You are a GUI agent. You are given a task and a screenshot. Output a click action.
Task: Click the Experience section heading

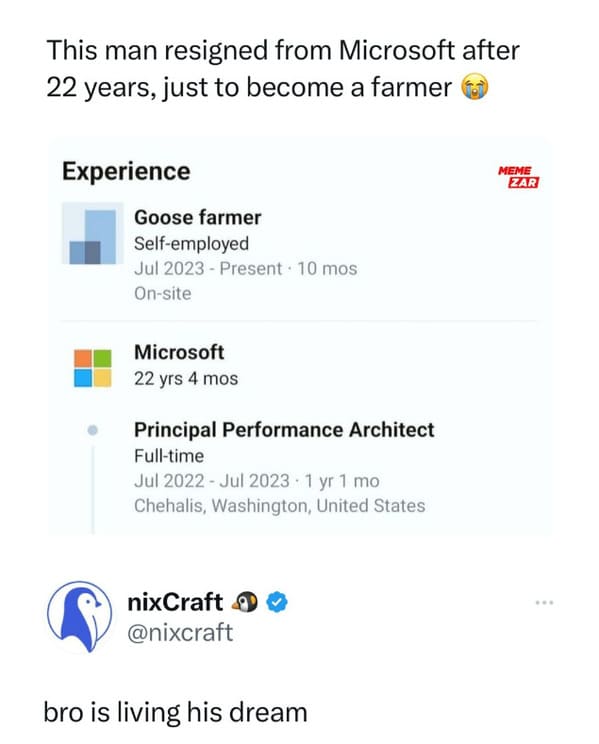pyautogui.click(x=126, y=171)
